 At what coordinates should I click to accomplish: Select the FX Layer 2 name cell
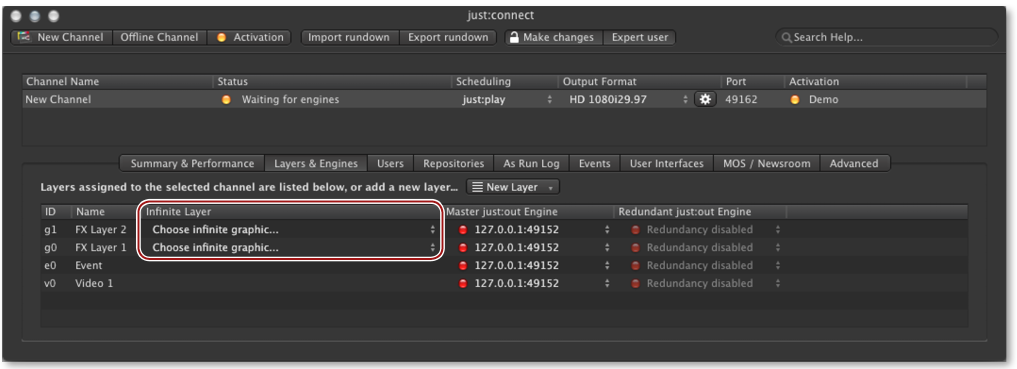(x=101, y=230)
